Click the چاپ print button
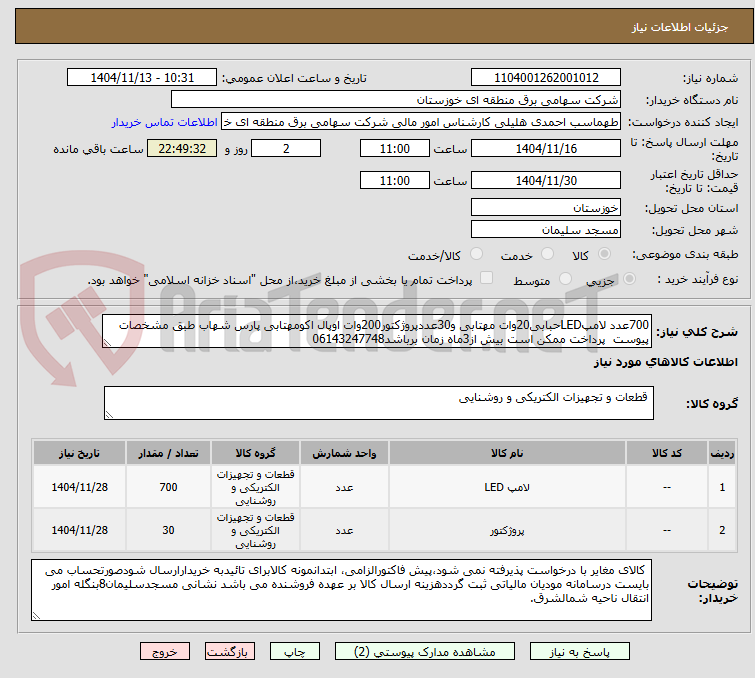This screenshot has width=755, height=678. pos(295,652)
